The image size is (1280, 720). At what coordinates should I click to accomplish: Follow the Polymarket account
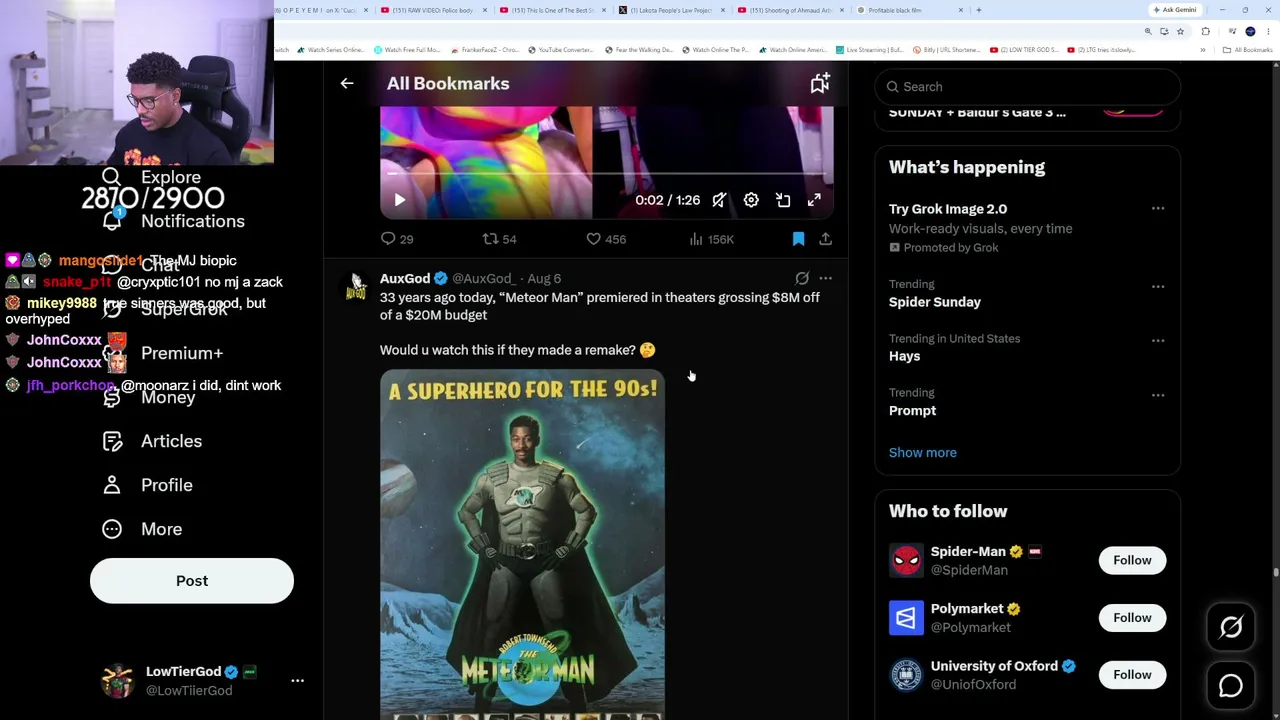(1132, 618)
